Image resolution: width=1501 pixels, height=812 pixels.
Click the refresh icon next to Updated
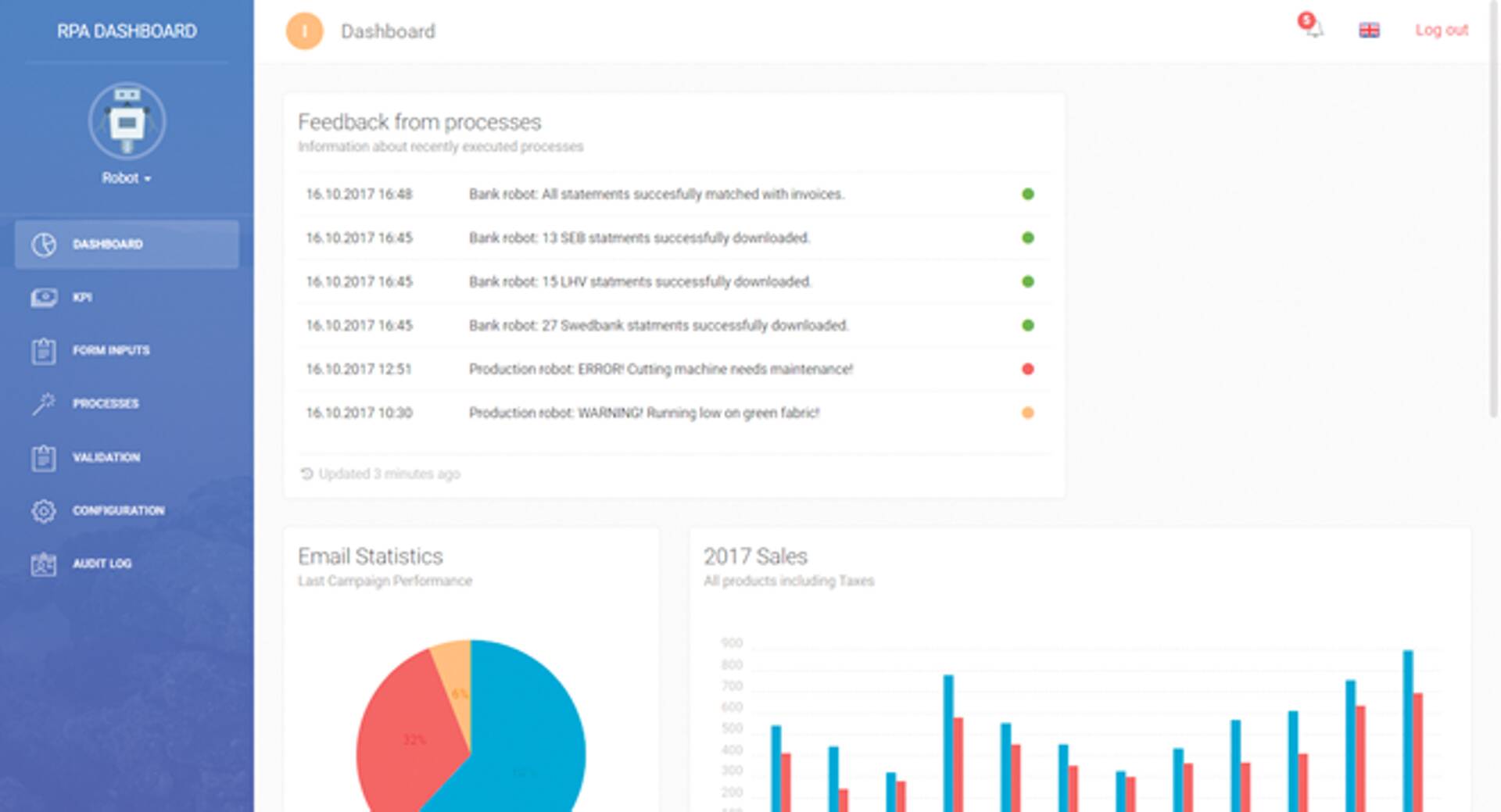[x=306, y=474]
